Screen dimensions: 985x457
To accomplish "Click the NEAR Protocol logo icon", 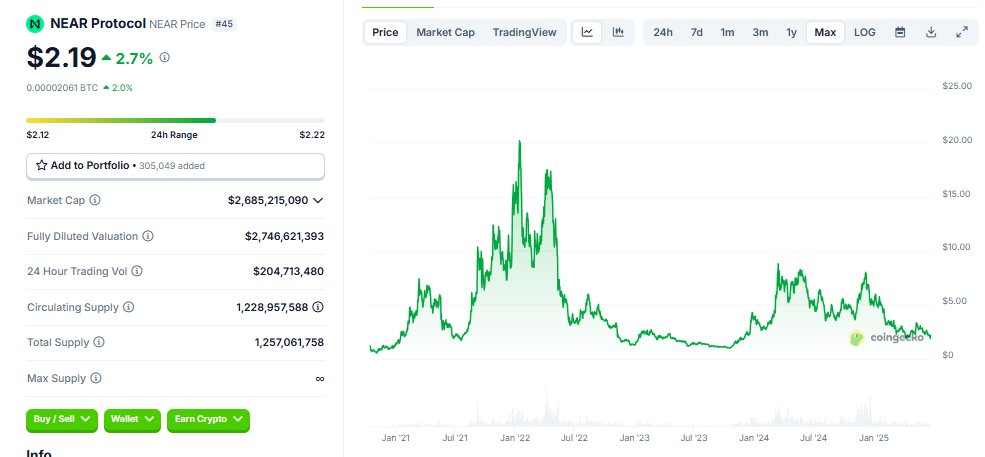I will click(x=35, y=24).
